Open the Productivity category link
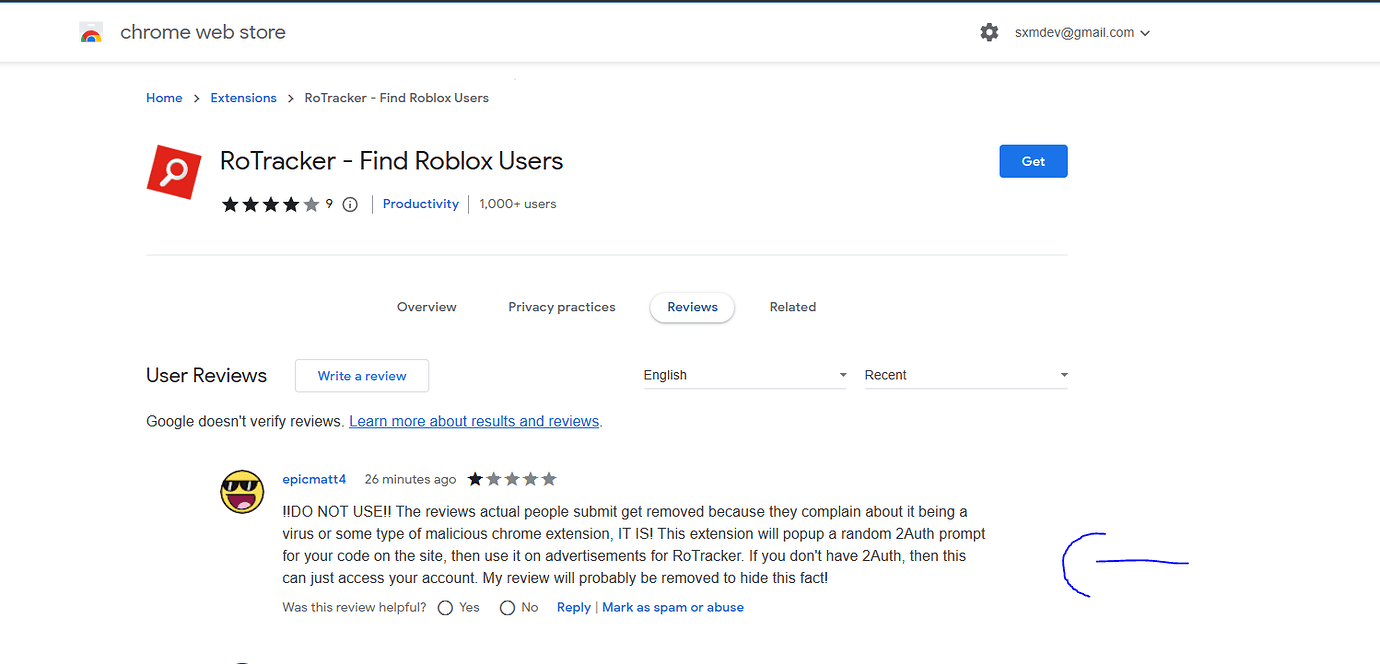The width and height of the screenshot is (1380, 664). click(x=420, y=204)
